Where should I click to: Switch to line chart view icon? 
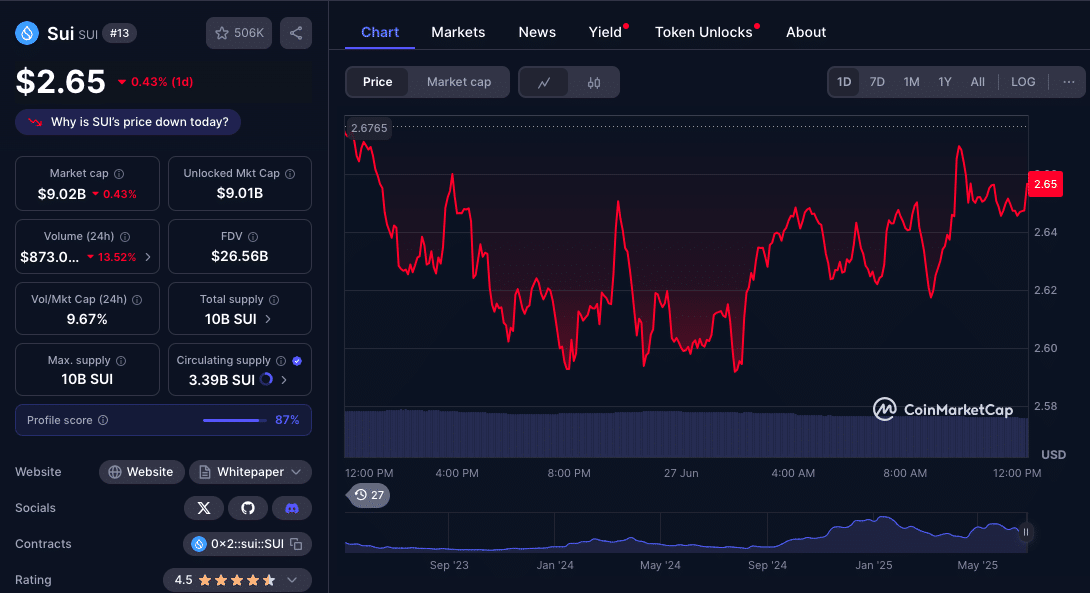[x=544, y=82]
